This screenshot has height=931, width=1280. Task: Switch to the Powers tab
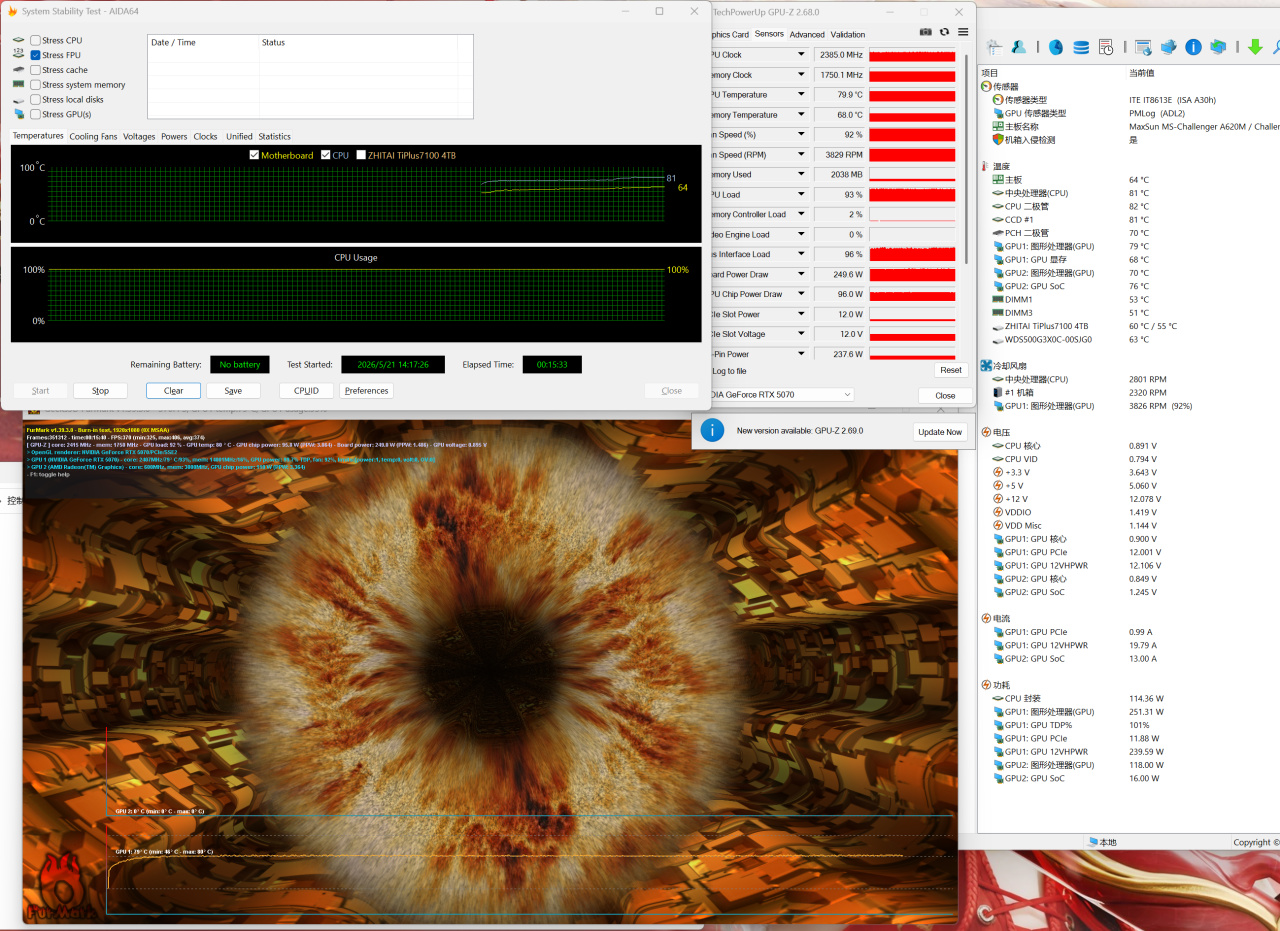(174, 136)
